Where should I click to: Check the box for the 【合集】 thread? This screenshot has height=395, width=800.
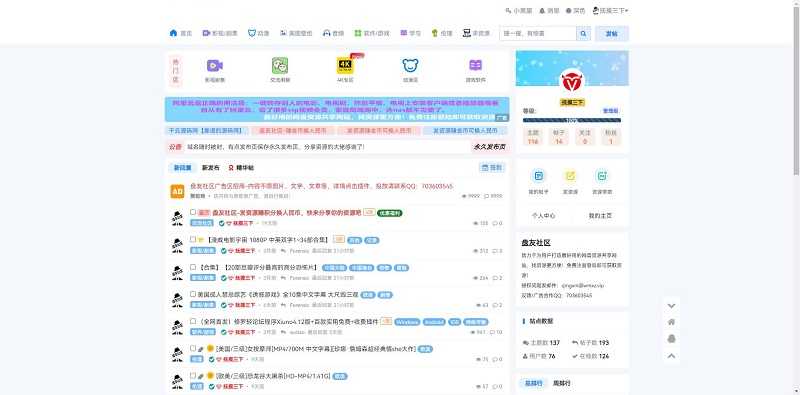193,267
